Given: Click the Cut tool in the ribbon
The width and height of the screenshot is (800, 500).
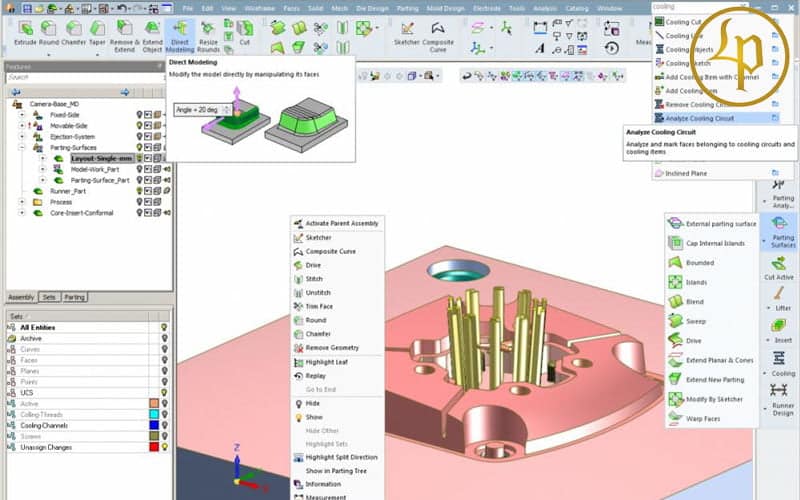Looking at the screenshot, I should point(245,33).
